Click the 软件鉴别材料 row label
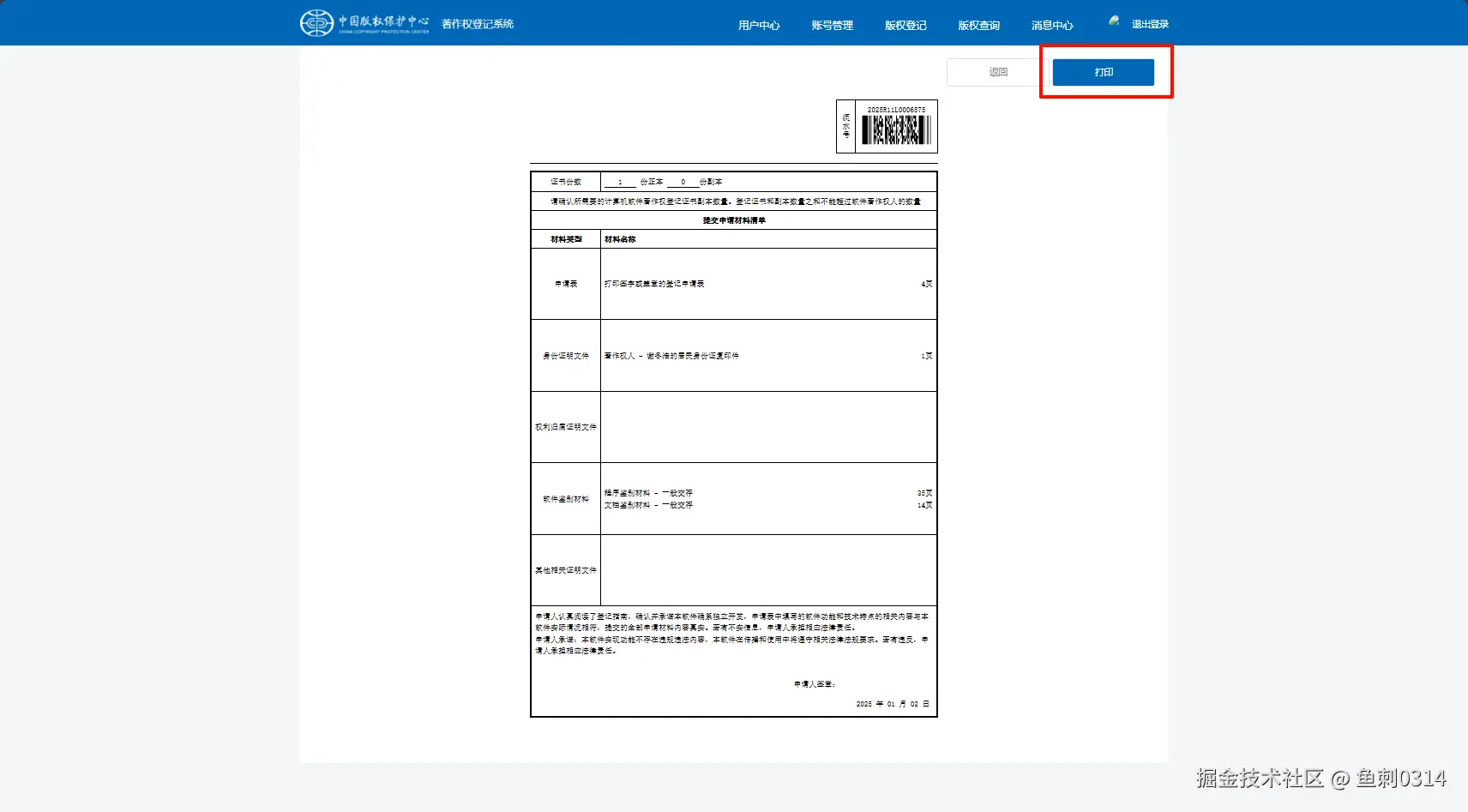Image resolution: width=1468 pixels, height=812 pixels. pyautogui.click(x=566, y=499)
